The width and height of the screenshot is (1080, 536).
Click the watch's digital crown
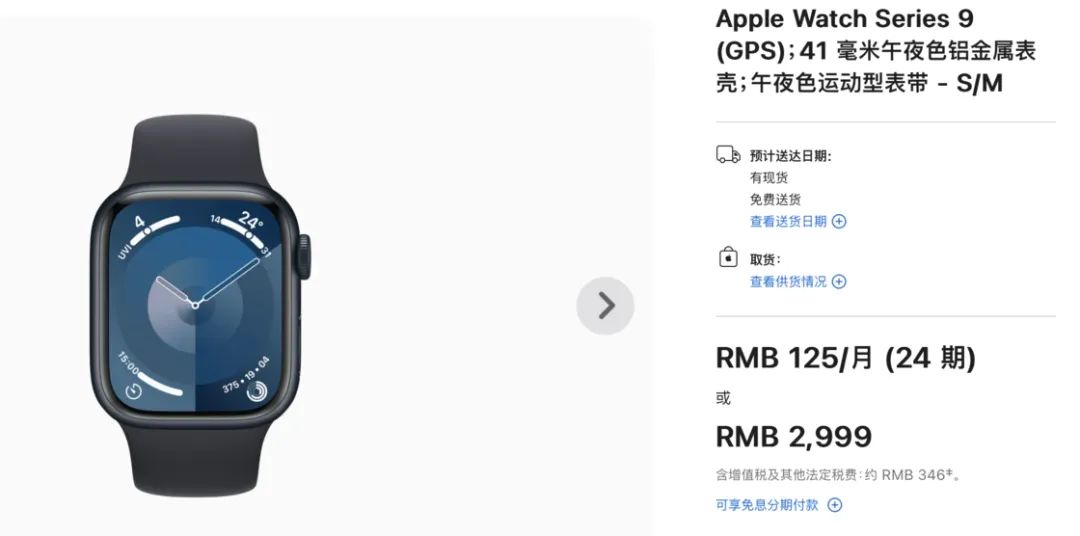tap(304, 257)
